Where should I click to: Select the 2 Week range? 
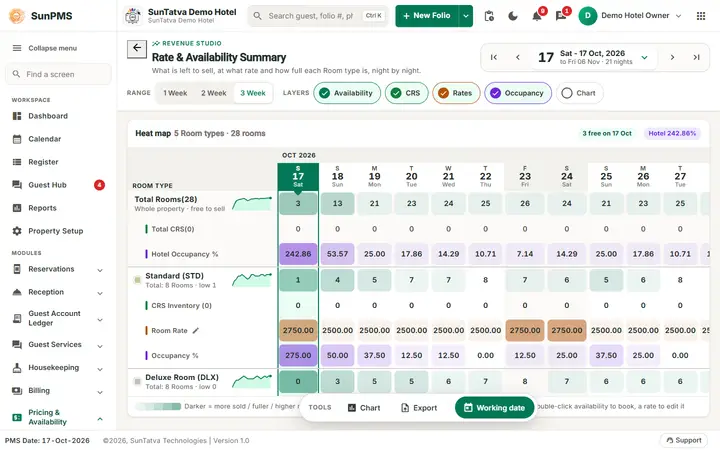click(x=214, y=93)
